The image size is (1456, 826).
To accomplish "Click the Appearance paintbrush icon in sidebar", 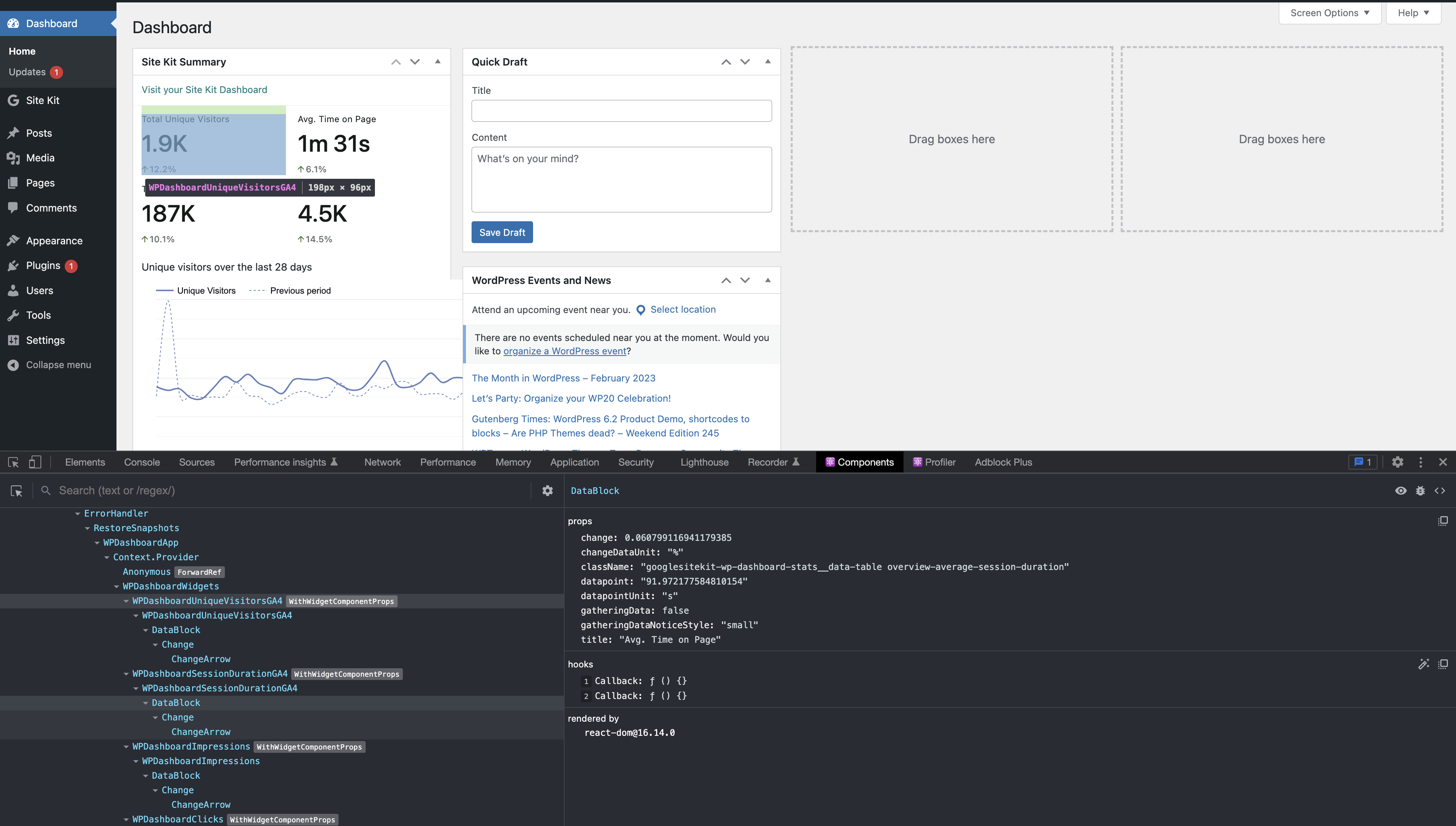I will [x=14, y=241].
